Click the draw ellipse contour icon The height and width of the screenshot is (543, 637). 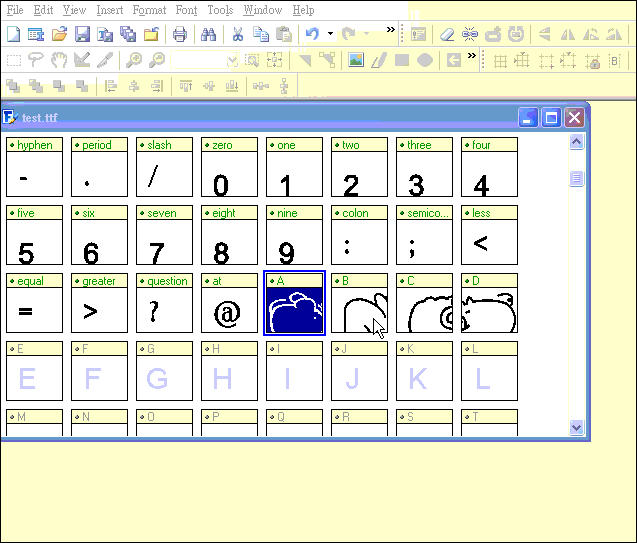(x=425, y=60)
